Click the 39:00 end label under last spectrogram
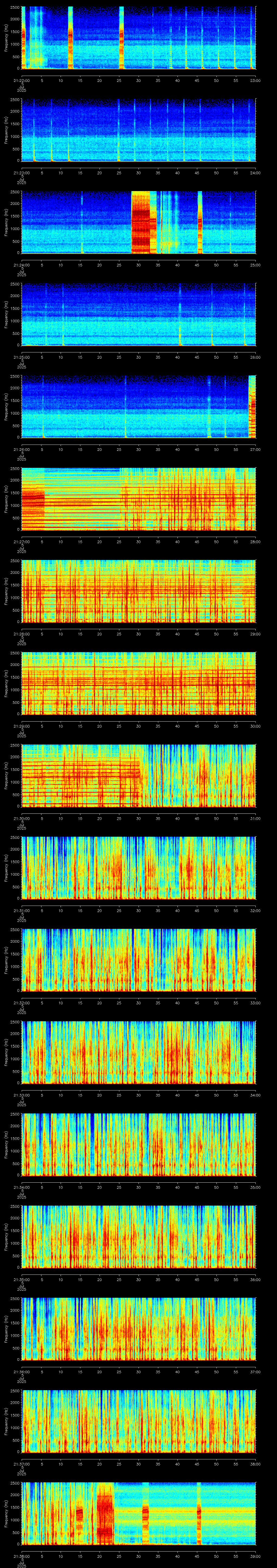The height and width of the screenshot is (1568, 277). 256,1556
